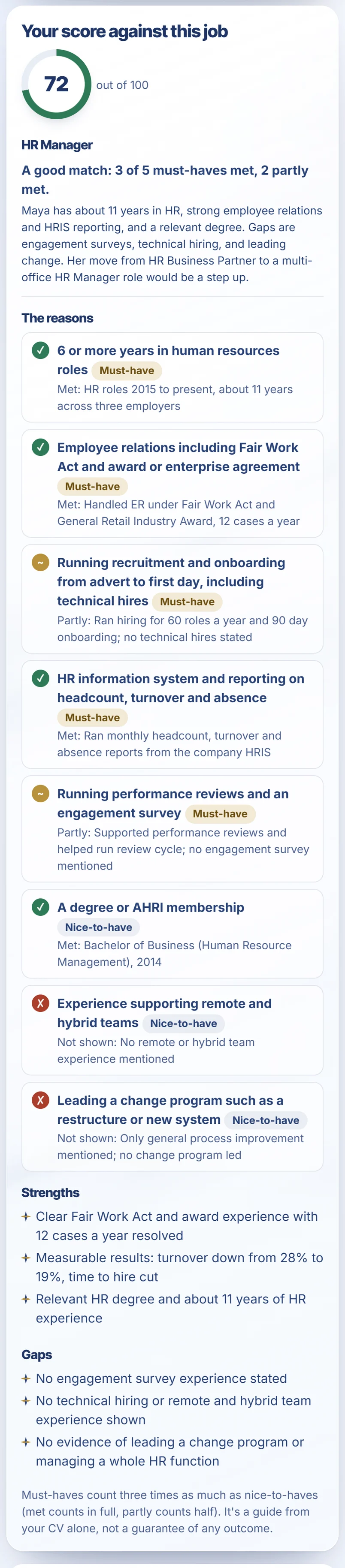Click text "Met: Handled ER under Fair Work Act"
Screen dimensions: 345x1568
click(179, 512)
